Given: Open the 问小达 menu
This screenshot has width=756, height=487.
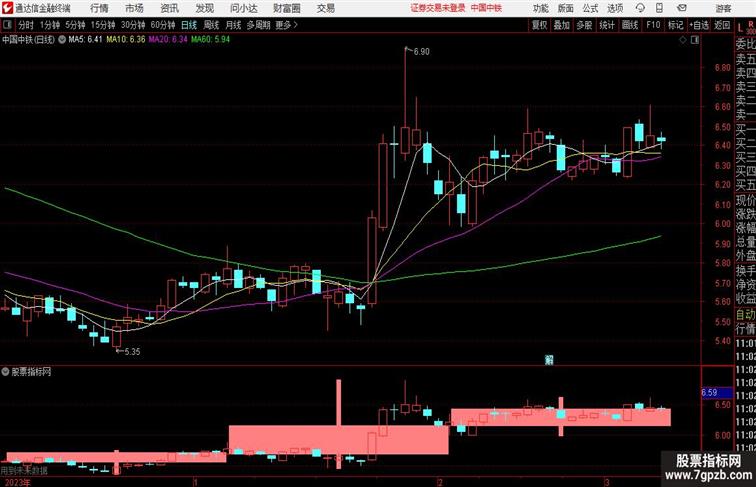Looking at the screenshot, I should pos(244,8).
